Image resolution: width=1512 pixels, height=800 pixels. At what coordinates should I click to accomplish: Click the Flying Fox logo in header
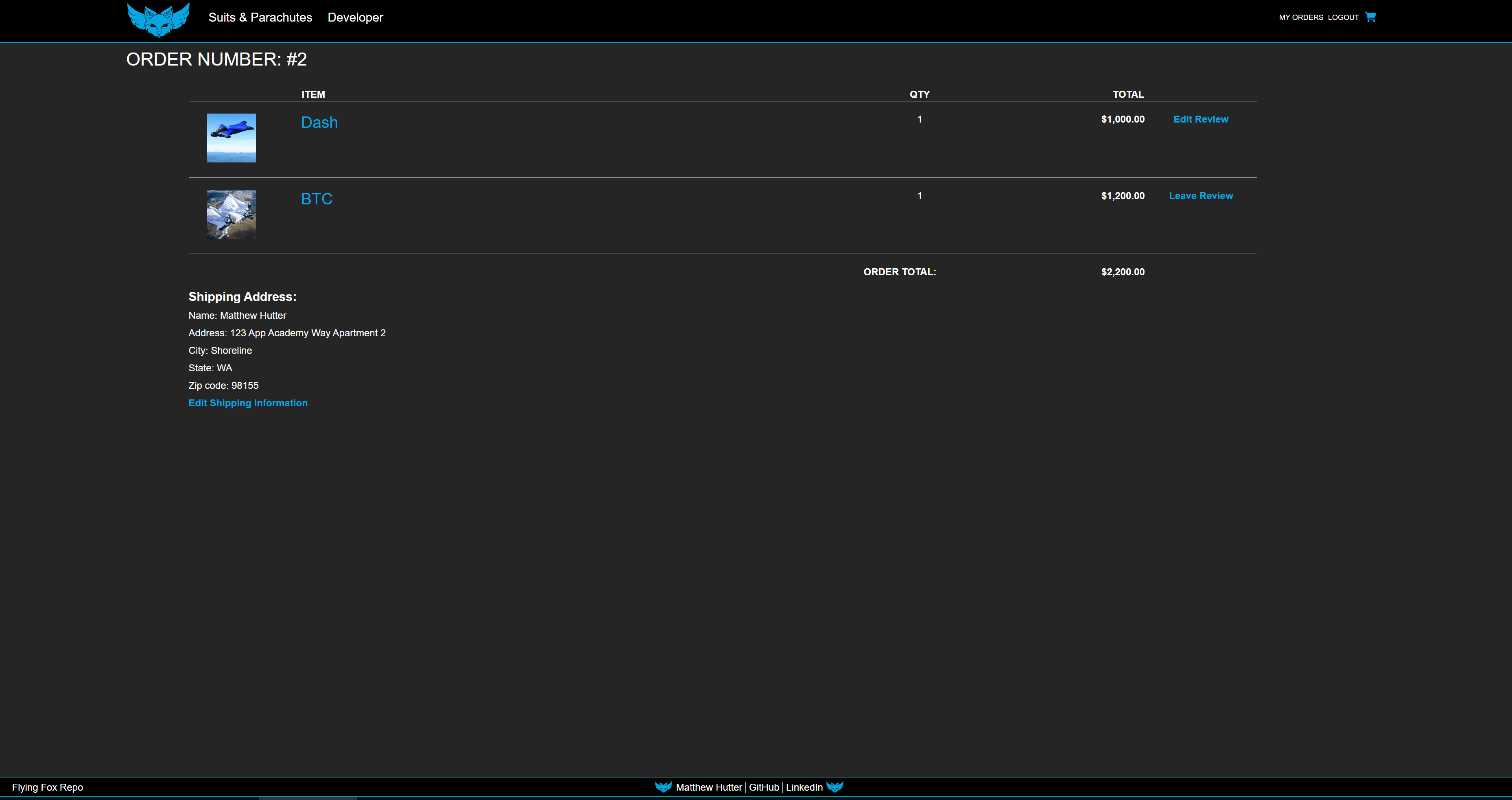pos(158,20)
